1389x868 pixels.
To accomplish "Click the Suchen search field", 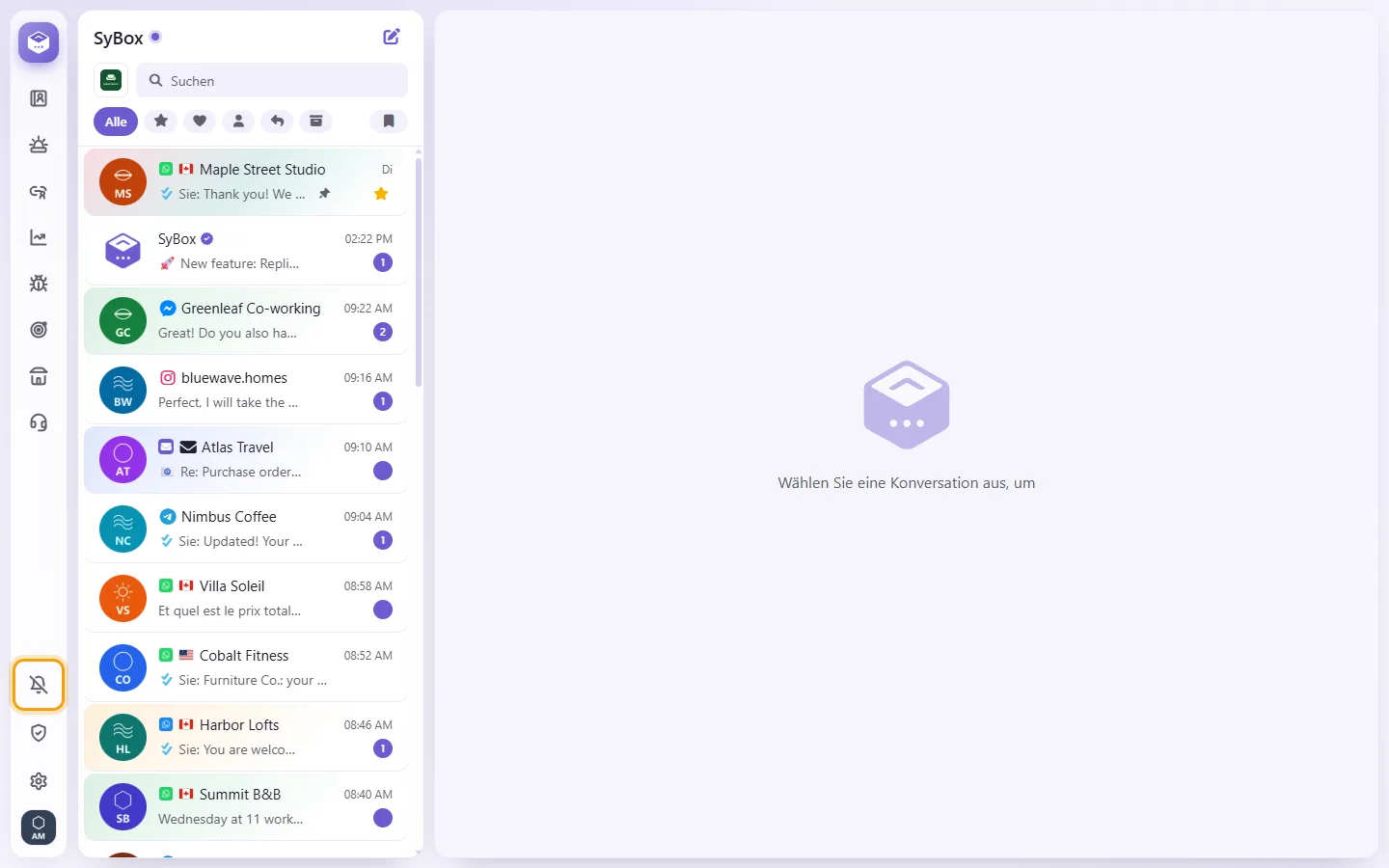I will [x=272, y=80].
